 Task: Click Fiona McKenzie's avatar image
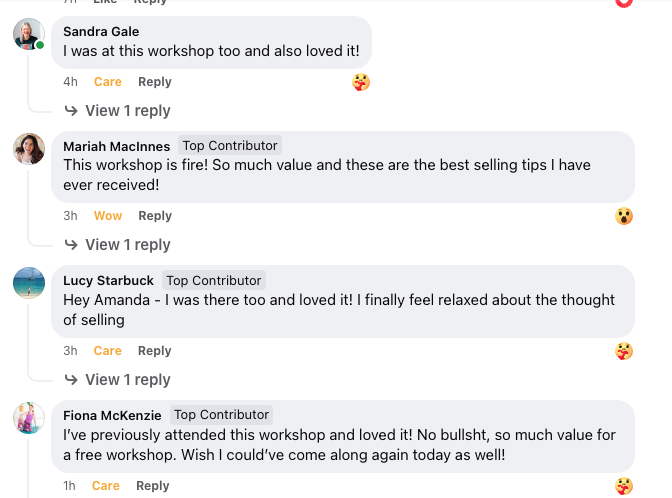pyautogui.click(x=28, y=417)
